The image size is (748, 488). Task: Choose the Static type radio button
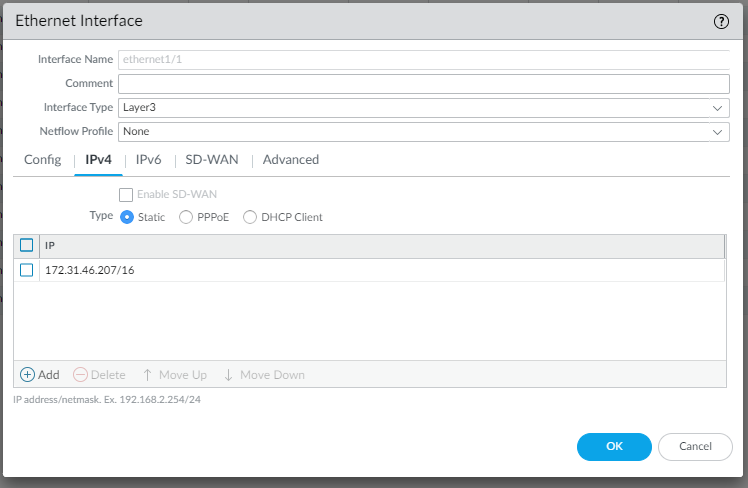(127, 217)
